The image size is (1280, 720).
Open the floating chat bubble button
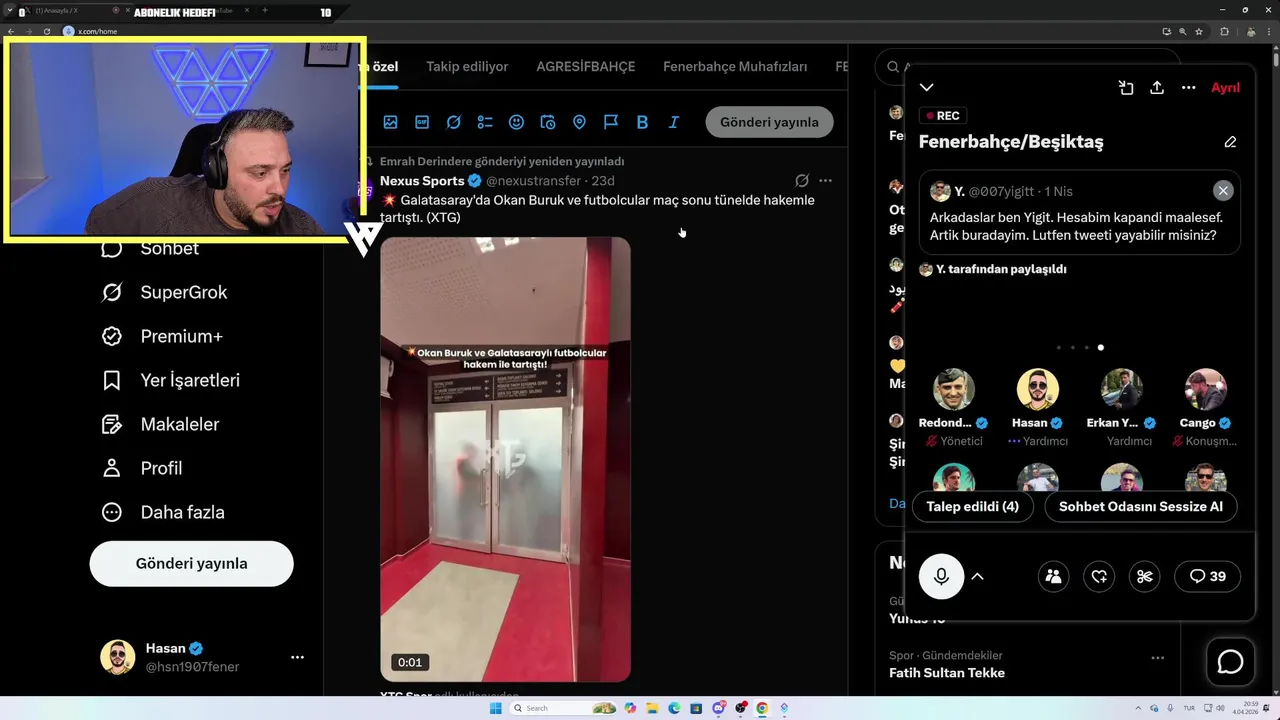pos(1230,662)
